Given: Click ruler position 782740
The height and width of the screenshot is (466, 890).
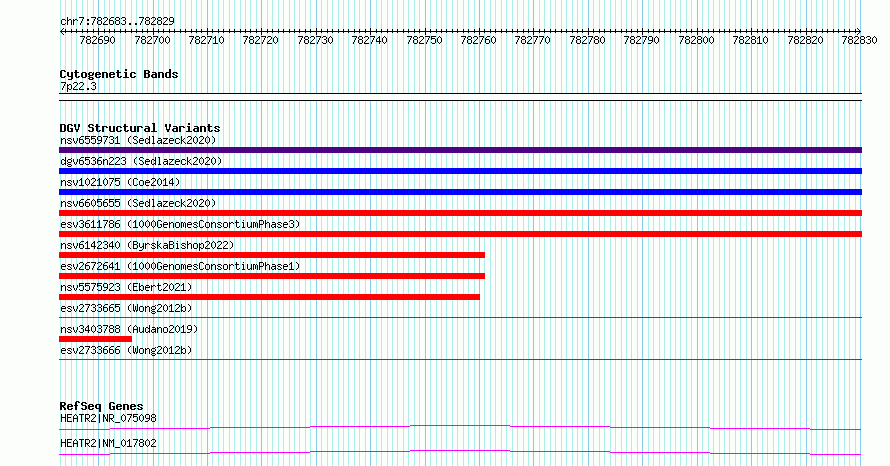Looking at the screenshot, I should (x=370, y=40).
